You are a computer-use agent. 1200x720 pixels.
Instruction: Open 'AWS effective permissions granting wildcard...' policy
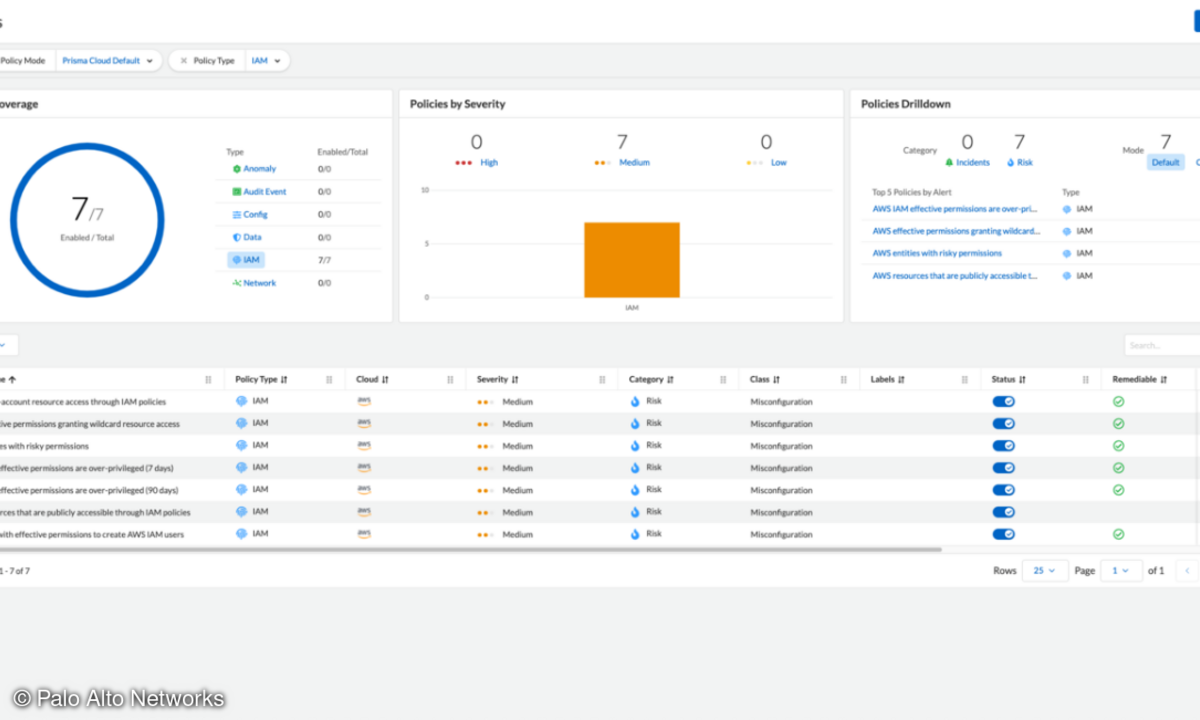click(956, 232)
